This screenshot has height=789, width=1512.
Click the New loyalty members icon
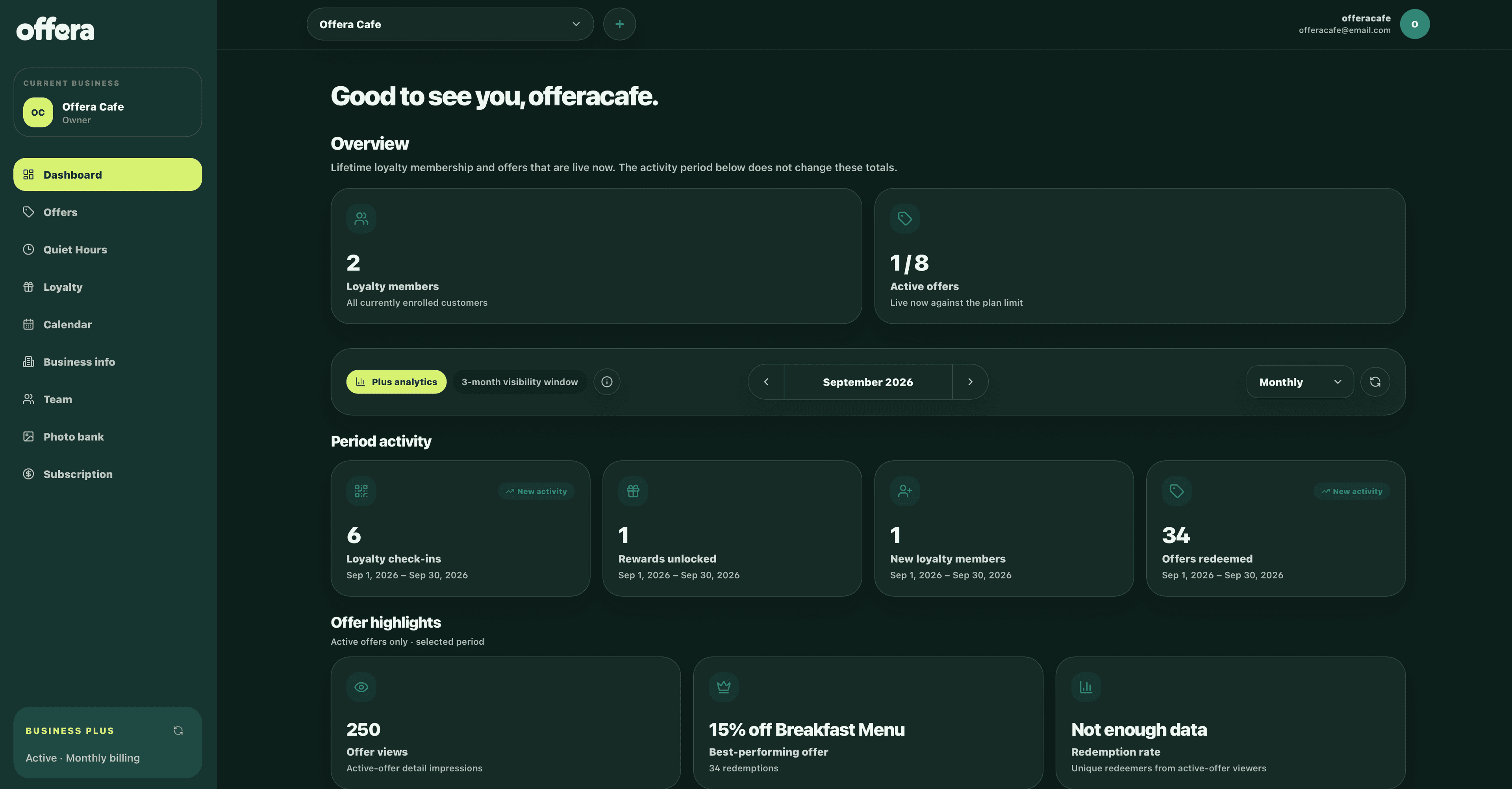pos(905,491)
